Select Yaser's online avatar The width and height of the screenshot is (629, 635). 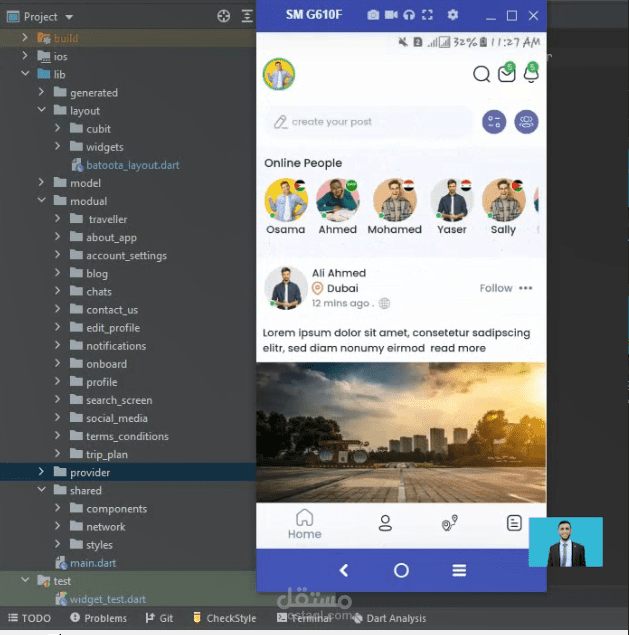coord(452,200)
